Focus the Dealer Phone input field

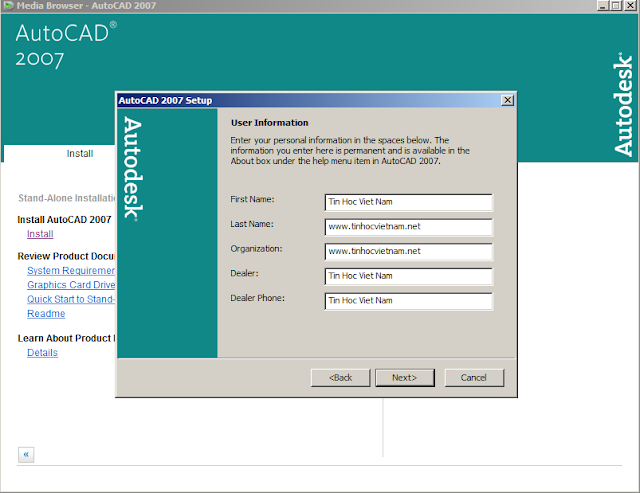coord(409,301)
